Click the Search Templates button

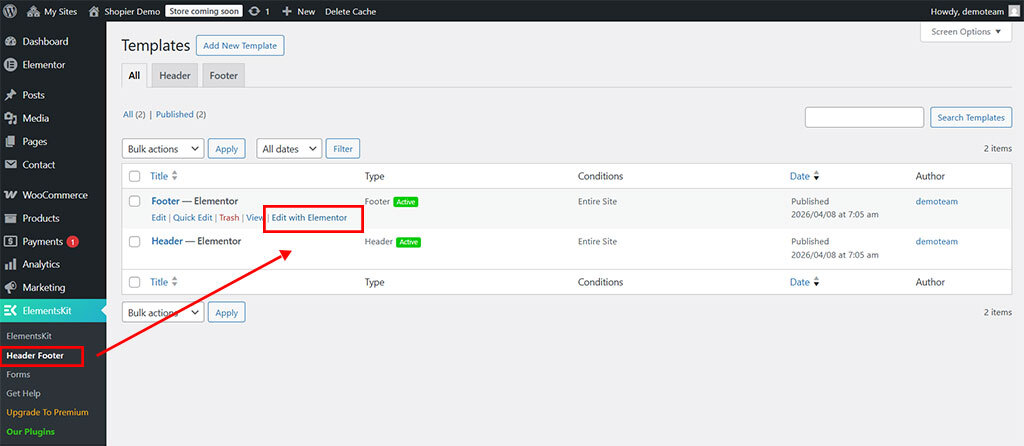pyautogui.click(x=971, y=118)
